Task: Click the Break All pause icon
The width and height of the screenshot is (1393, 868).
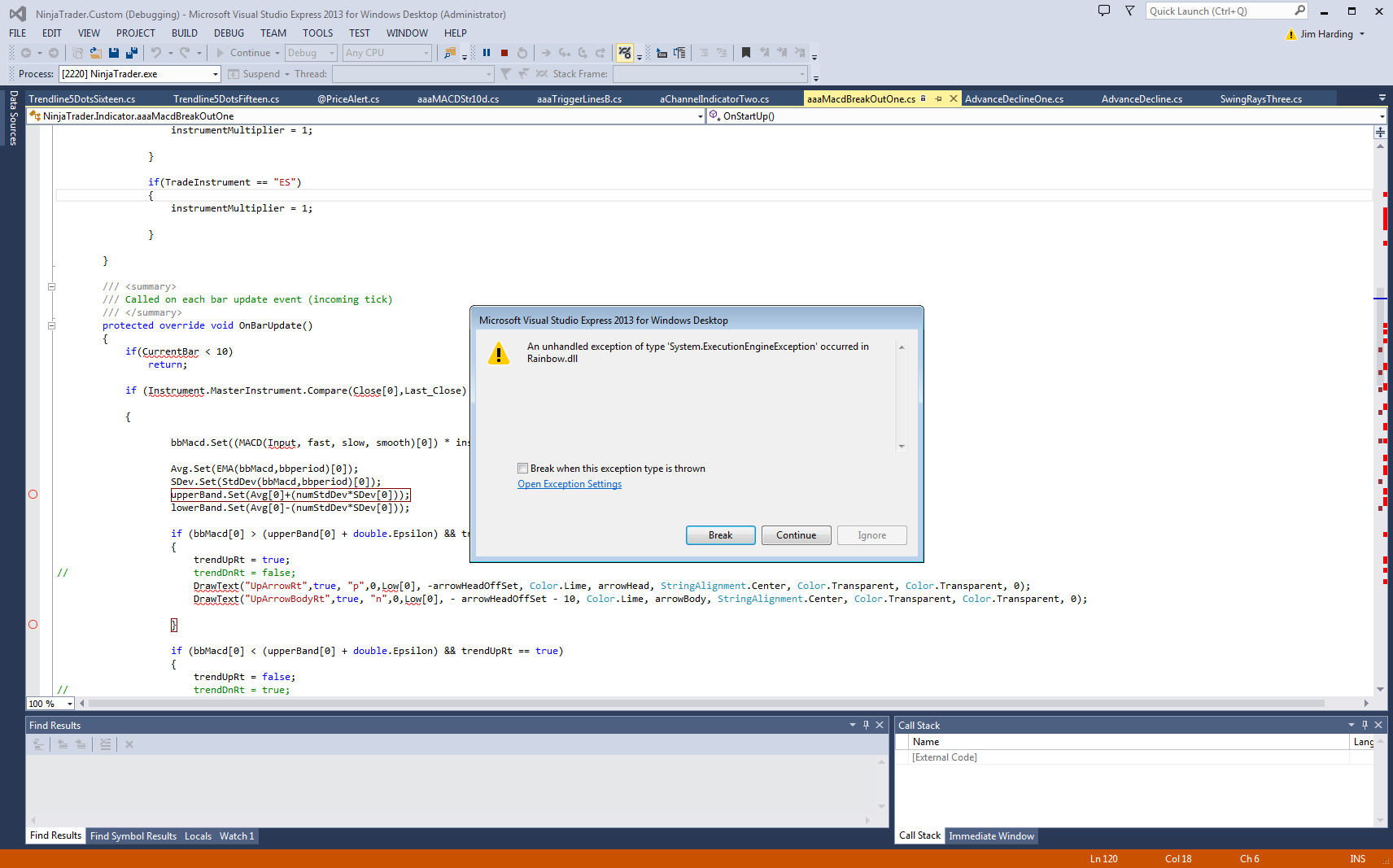Action: coord(487,53)
